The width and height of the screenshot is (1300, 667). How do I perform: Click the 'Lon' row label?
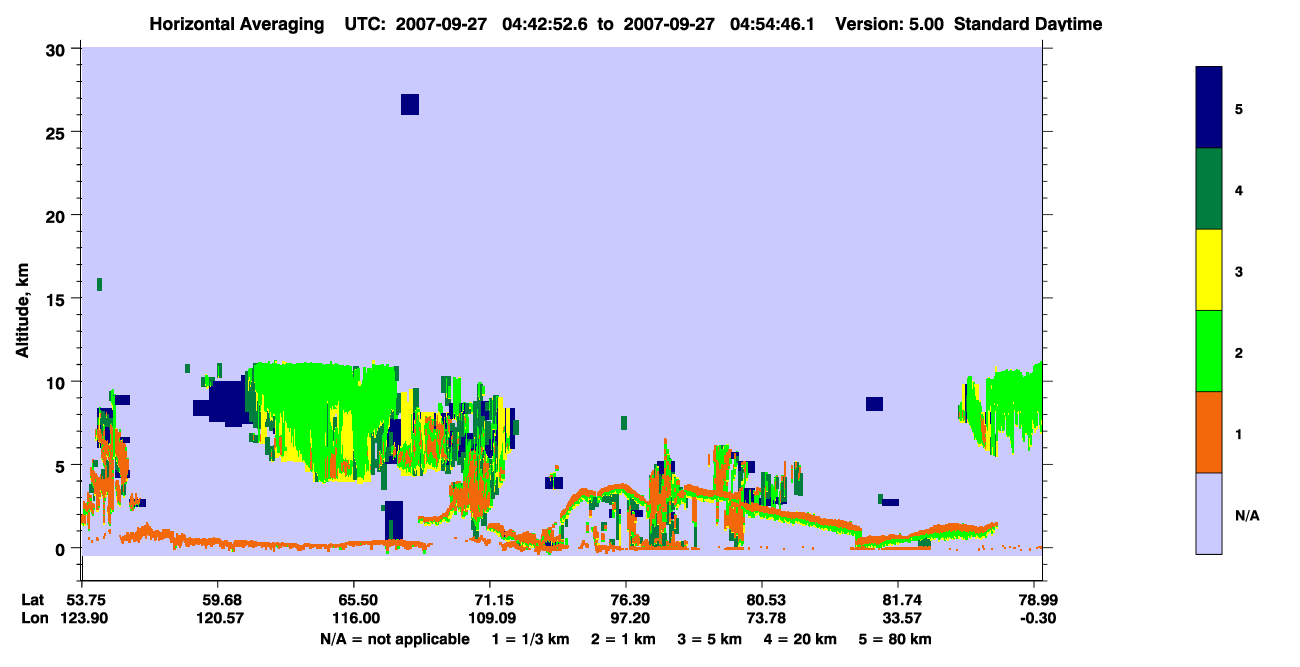[x=34, y=618]
